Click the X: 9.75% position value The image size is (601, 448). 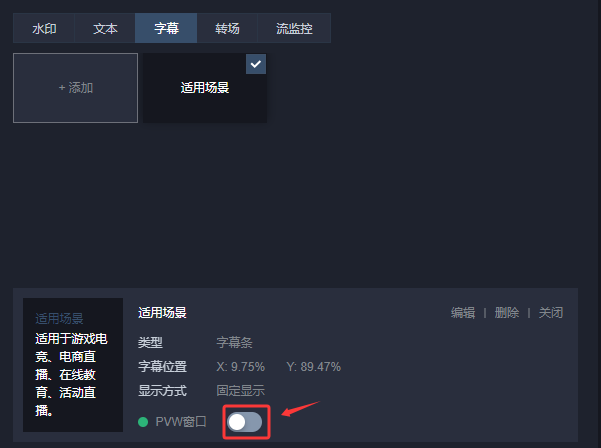pyautogui.click(x=240, y=367)
